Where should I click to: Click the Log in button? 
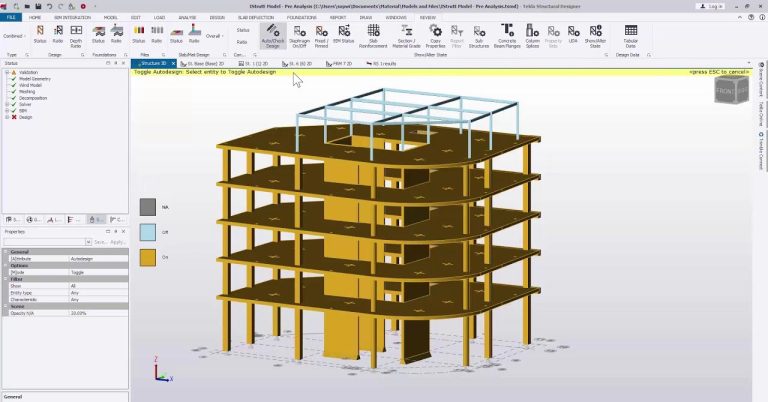713,6
